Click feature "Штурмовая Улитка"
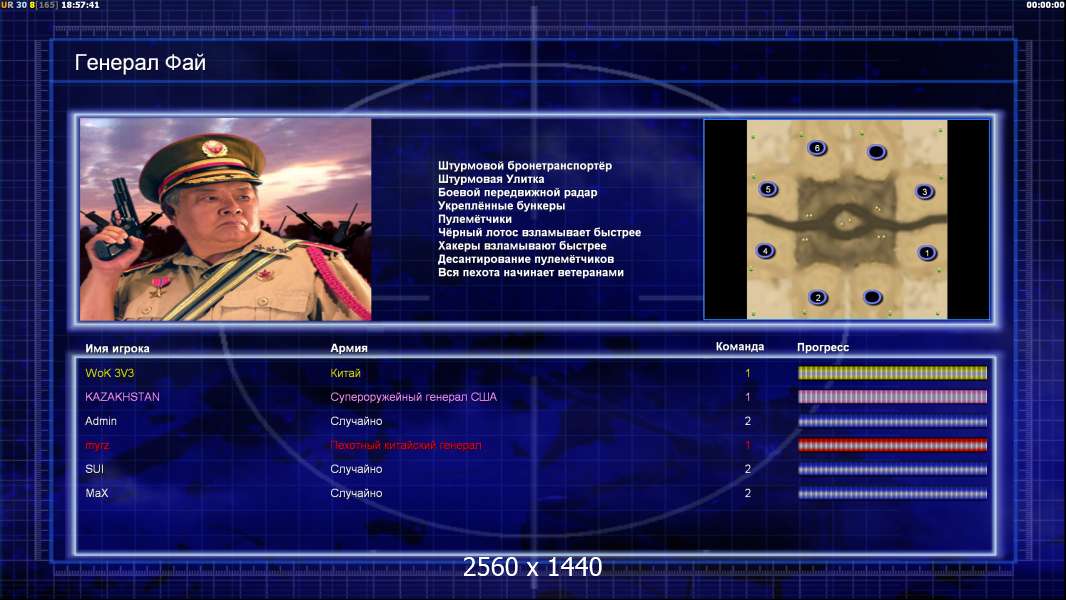Screen dimensions: 1066x600 coord(491,179)
